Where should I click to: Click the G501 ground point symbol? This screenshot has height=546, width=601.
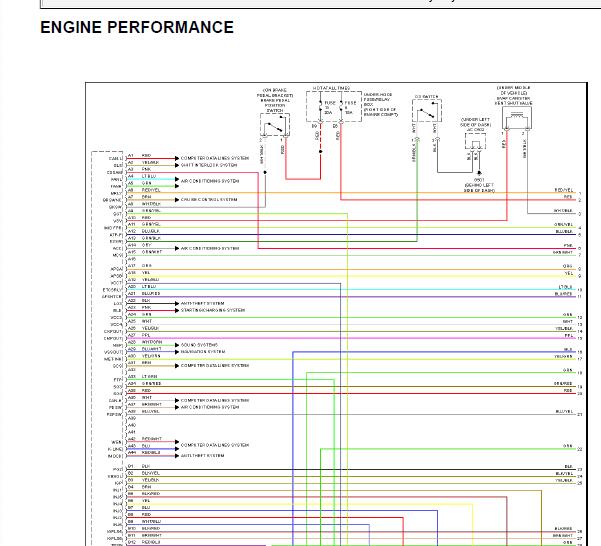pyautogui.click(x=479, y=173)
